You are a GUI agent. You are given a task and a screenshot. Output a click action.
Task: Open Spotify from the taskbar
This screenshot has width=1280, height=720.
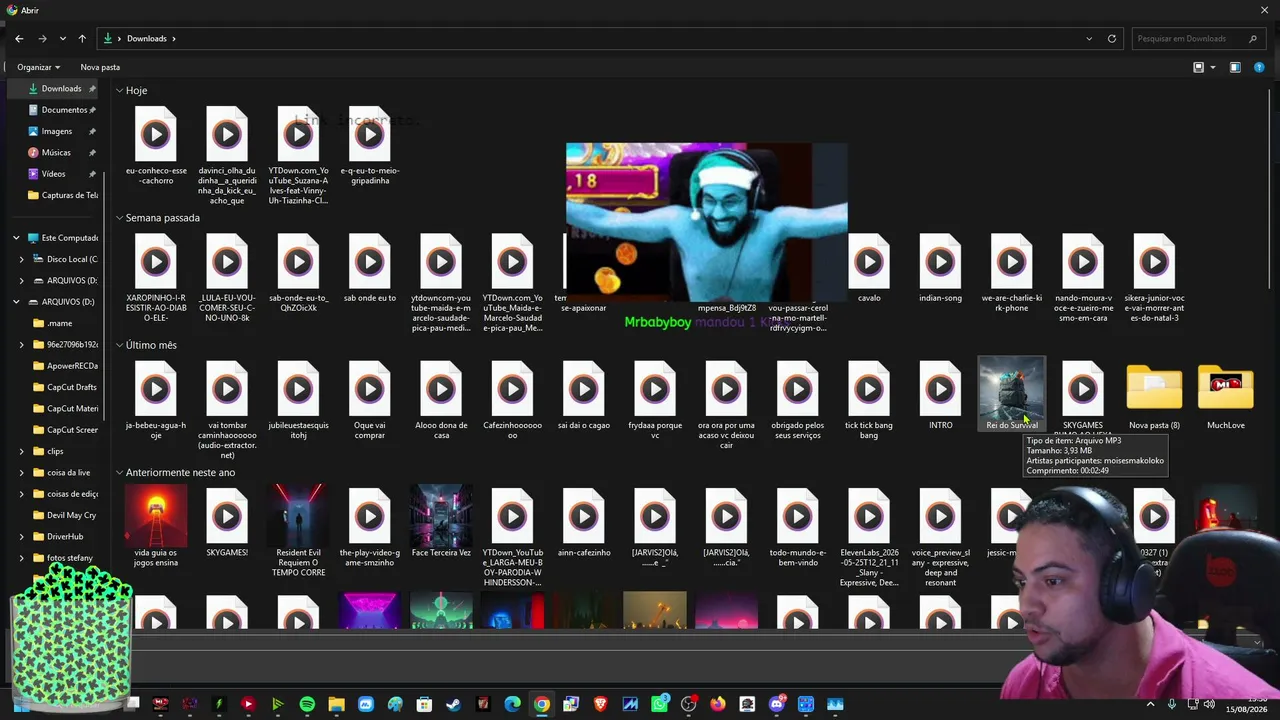pyautogui.click(x=307, y=704)
